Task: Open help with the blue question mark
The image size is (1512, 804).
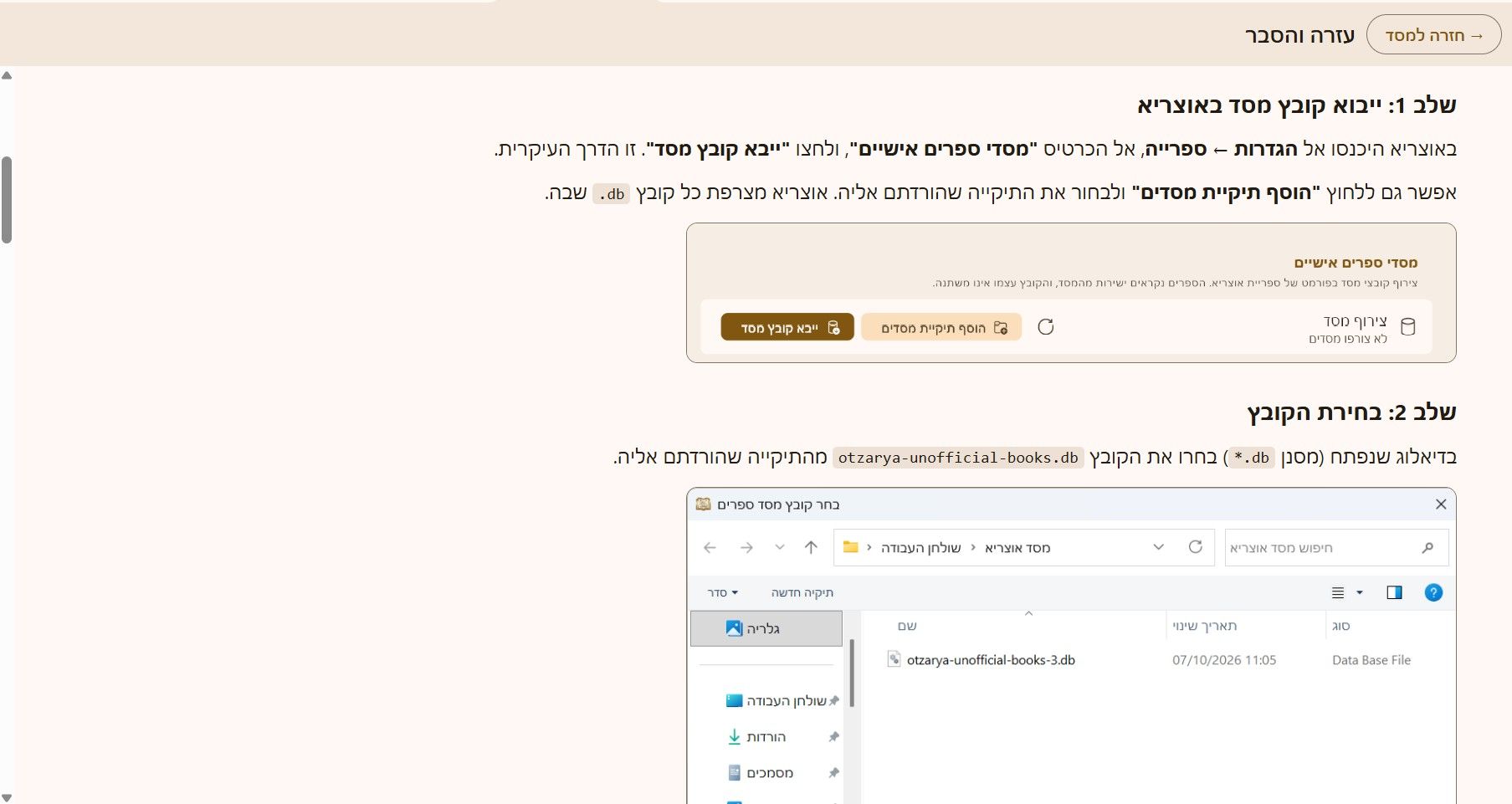Action: (x=1433, y=592)
